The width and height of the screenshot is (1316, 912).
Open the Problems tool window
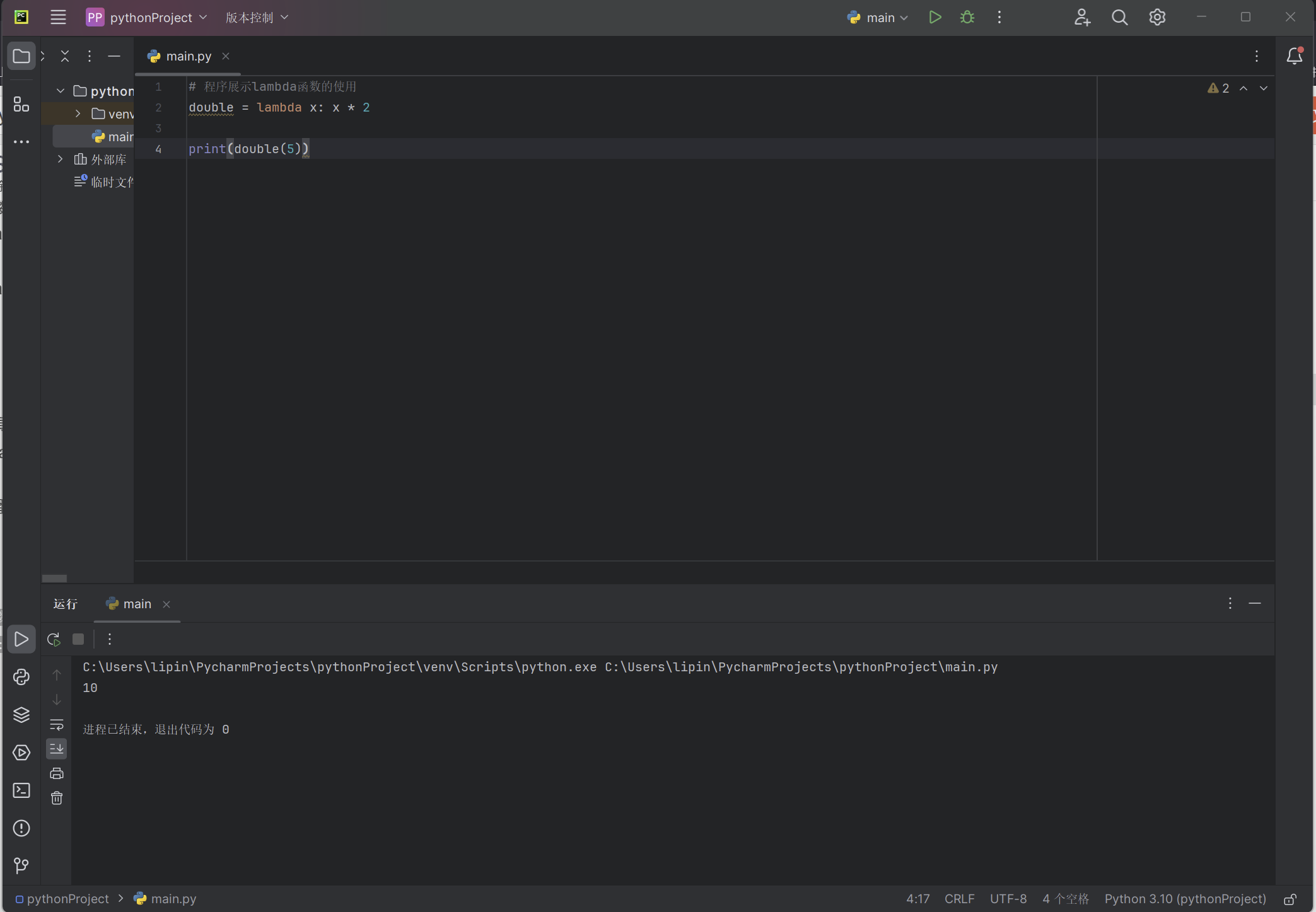pos(21,828)
